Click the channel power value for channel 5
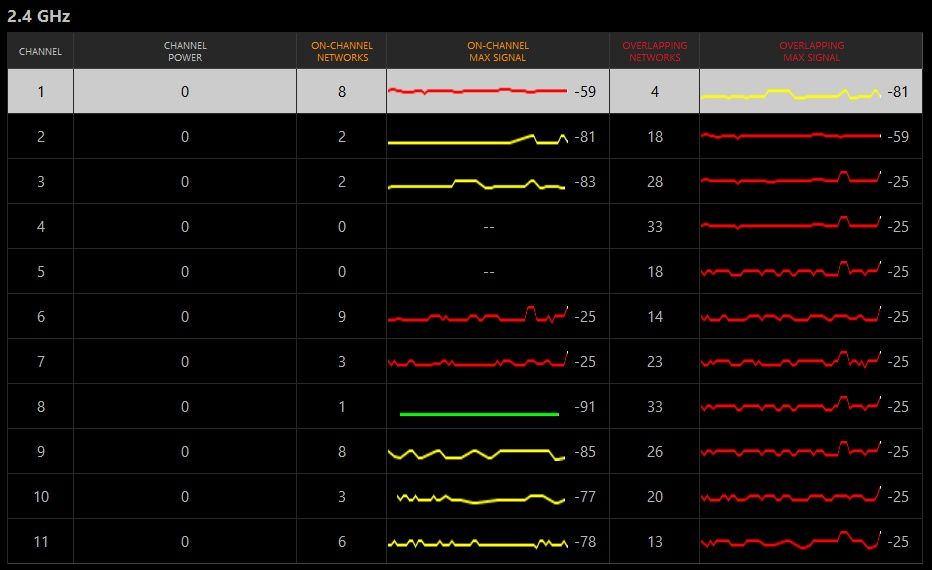This screenshot has width=932, height=570. point(185,272)
